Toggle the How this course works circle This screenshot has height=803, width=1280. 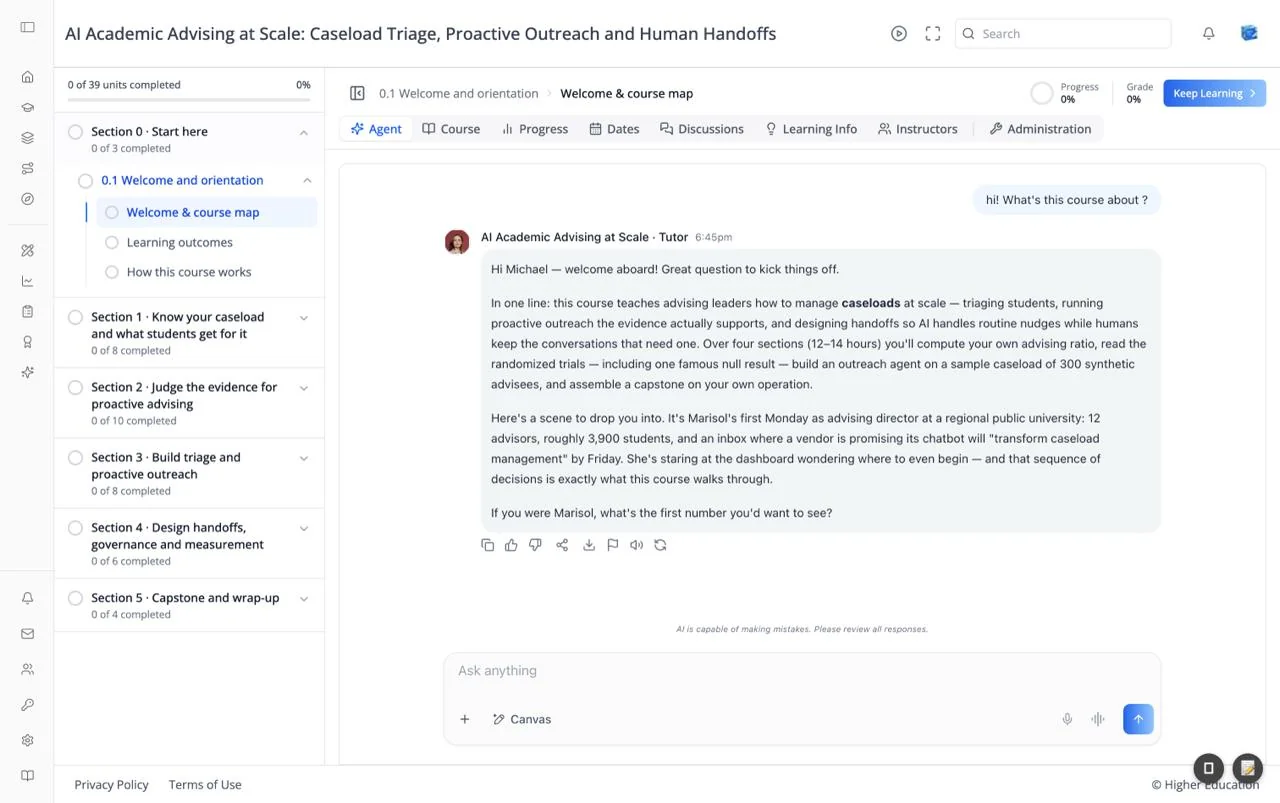(x=112, y=272)
